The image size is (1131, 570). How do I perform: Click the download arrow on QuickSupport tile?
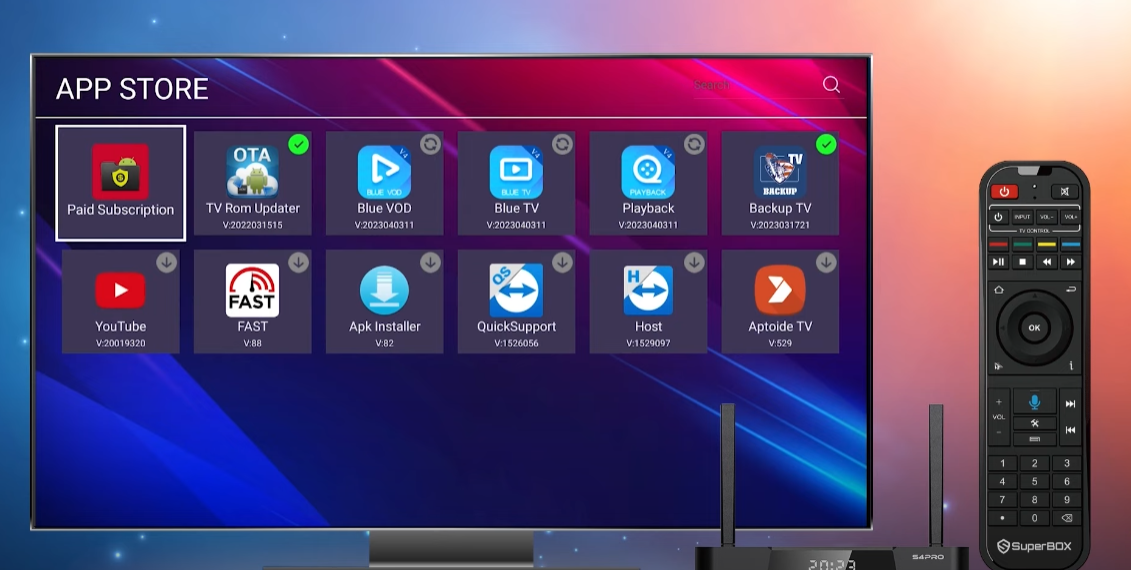[563, 263]
